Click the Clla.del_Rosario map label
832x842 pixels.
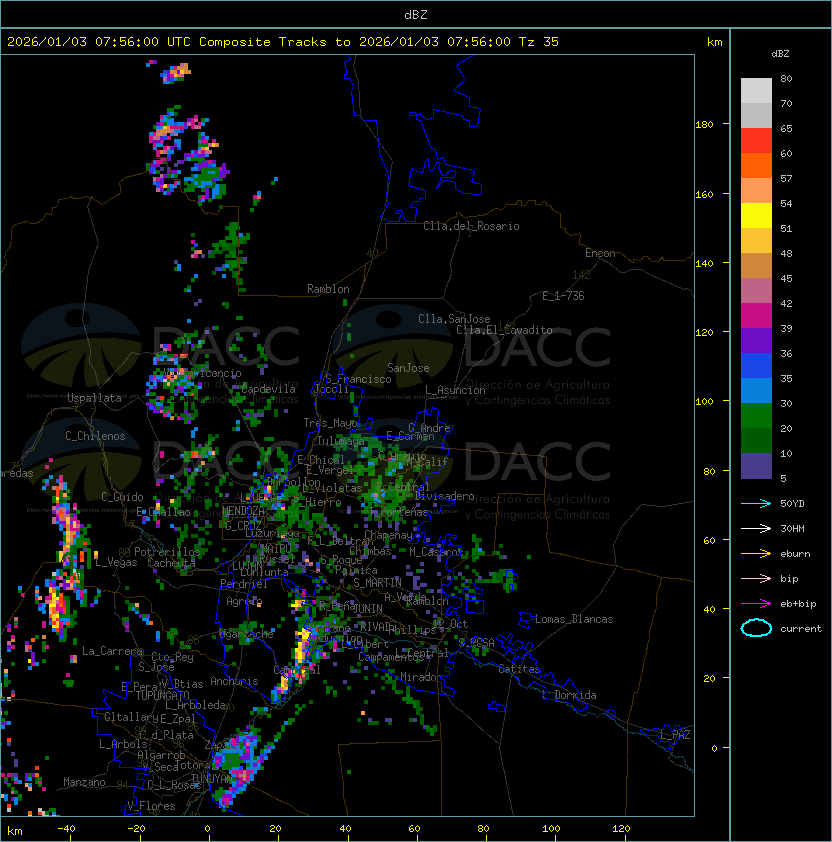point(471,226)
